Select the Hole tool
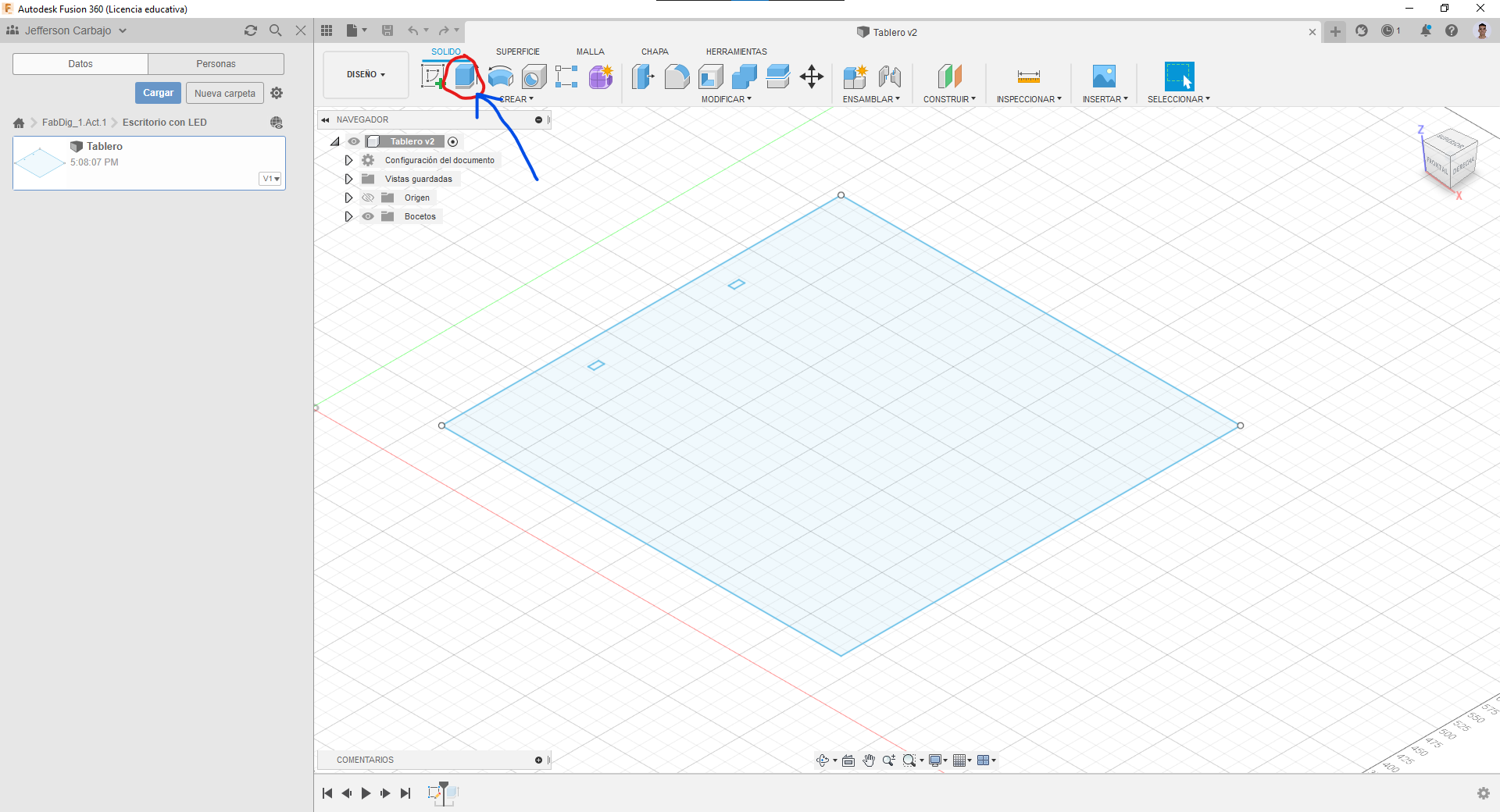Viewport: 1500px width, 812px height. 534,77
